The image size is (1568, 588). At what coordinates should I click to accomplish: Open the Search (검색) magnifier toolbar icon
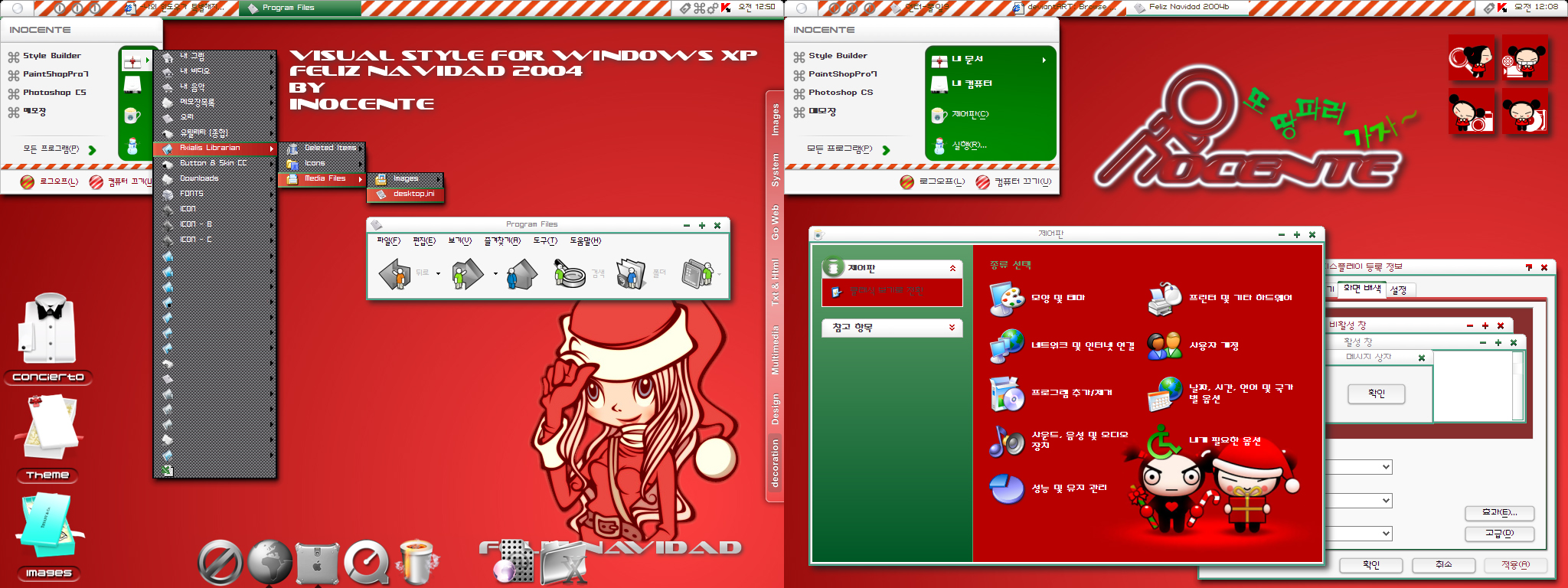[569, 273]
